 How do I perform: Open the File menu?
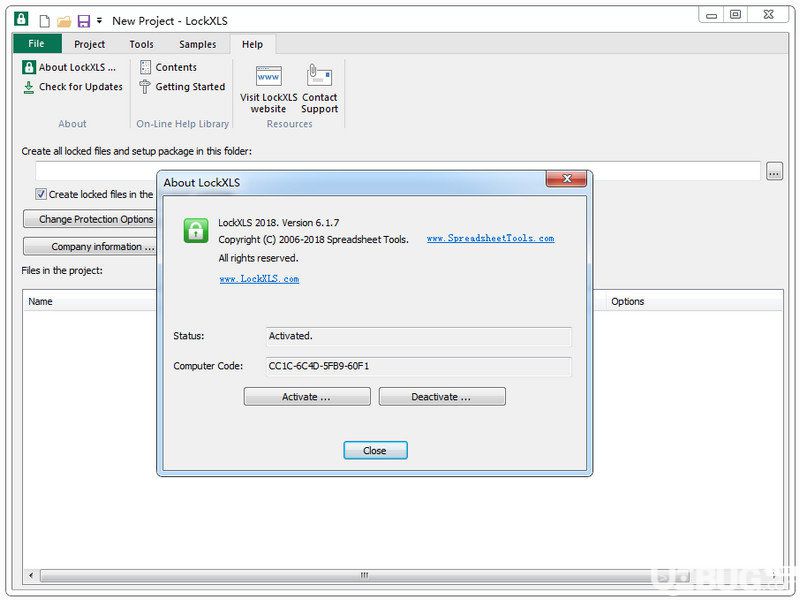click(36, 43)
